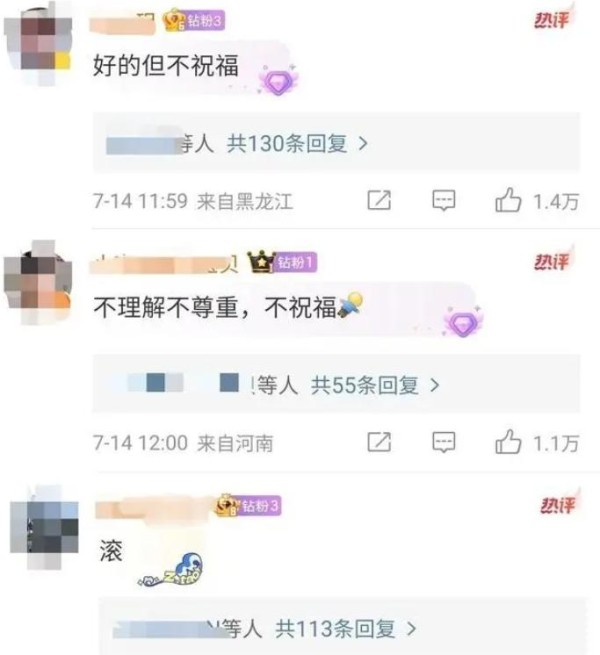The width and height of the screenshot is (600, 655).
Task: Expand the 共113条回复 thread
Action: [346, 628]
